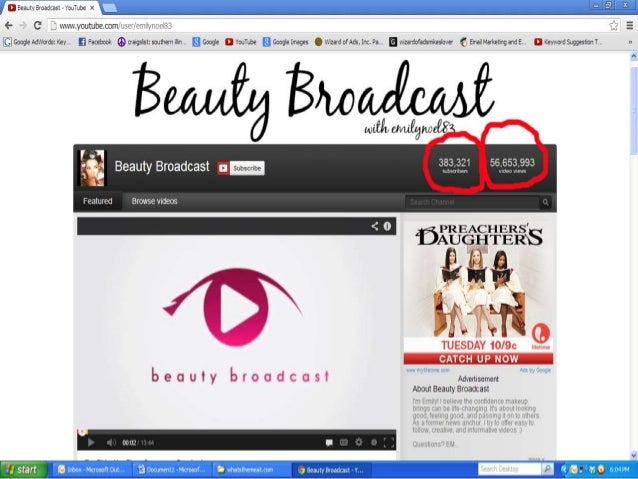Open the Windows Start menu
Screen dimensions: 638x479
(24, 470)
